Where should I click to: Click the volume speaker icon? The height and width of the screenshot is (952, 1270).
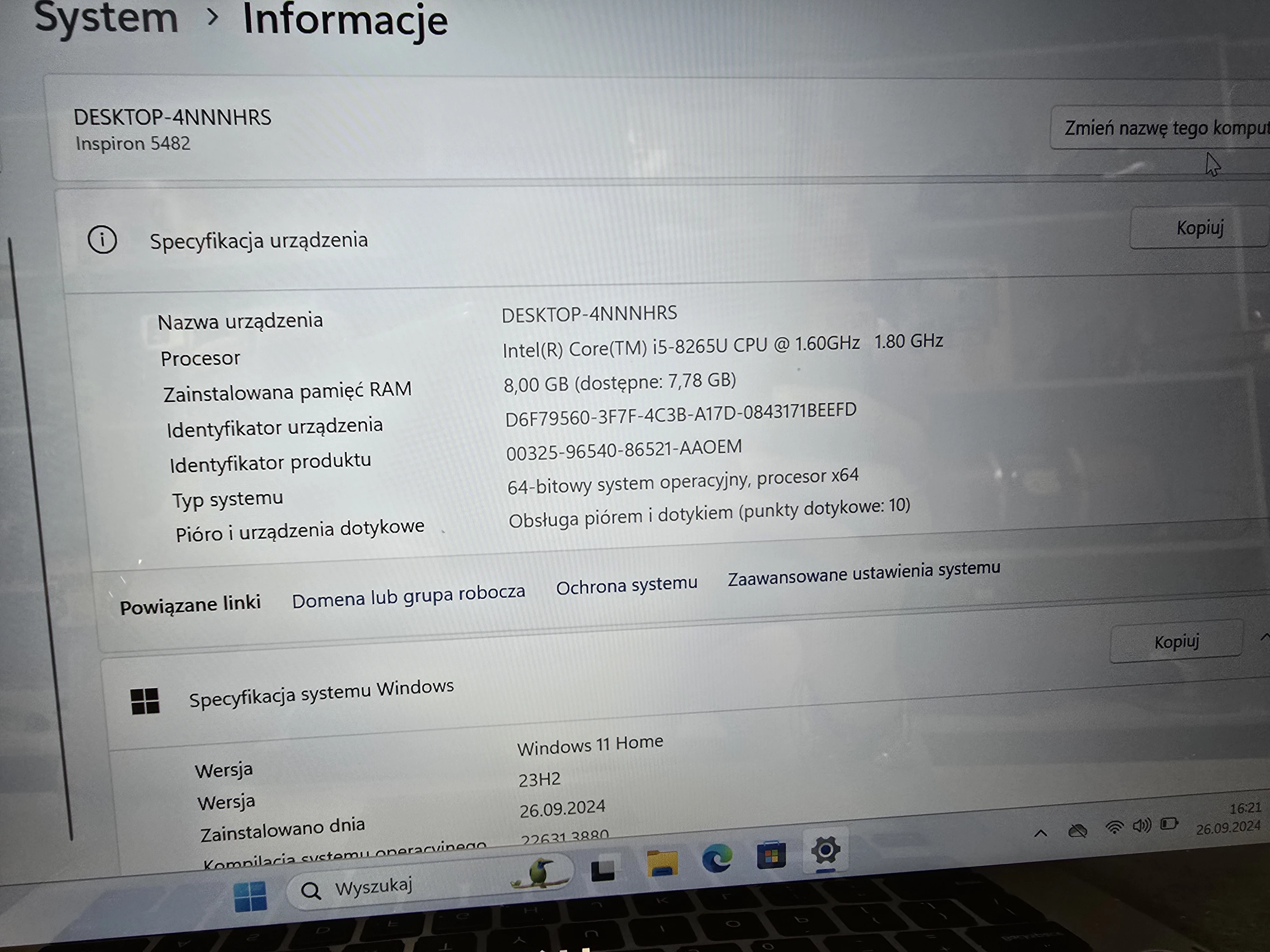[1141, 826]
